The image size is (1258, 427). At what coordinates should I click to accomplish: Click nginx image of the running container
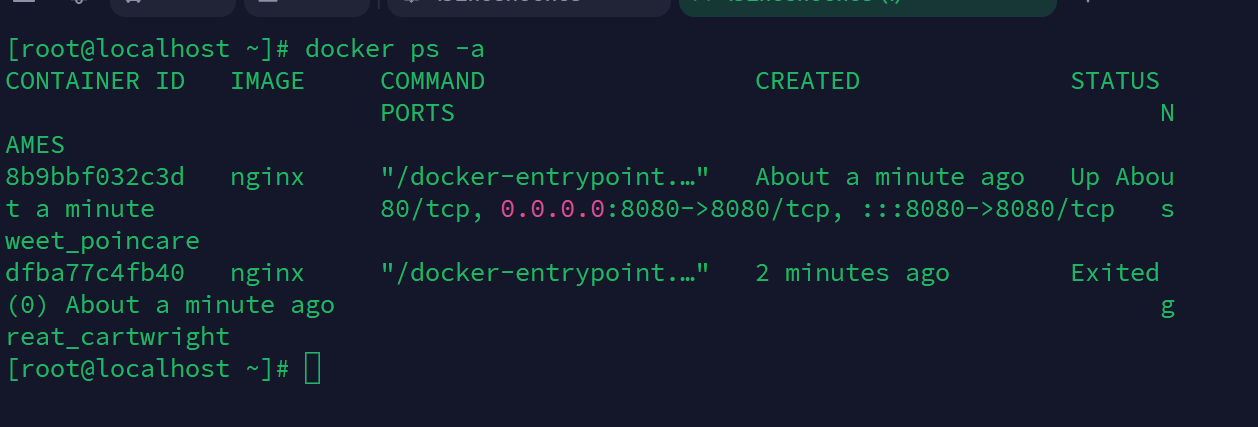click(267, 177)
